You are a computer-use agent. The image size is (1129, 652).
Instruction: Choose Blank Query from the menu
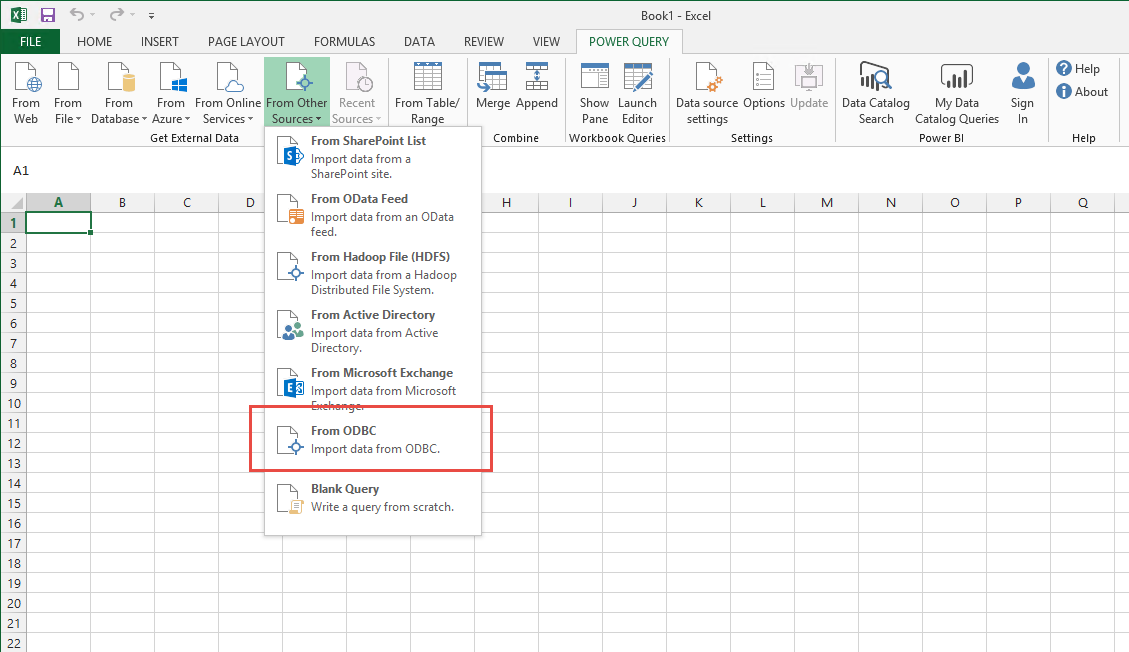[372, 498]
